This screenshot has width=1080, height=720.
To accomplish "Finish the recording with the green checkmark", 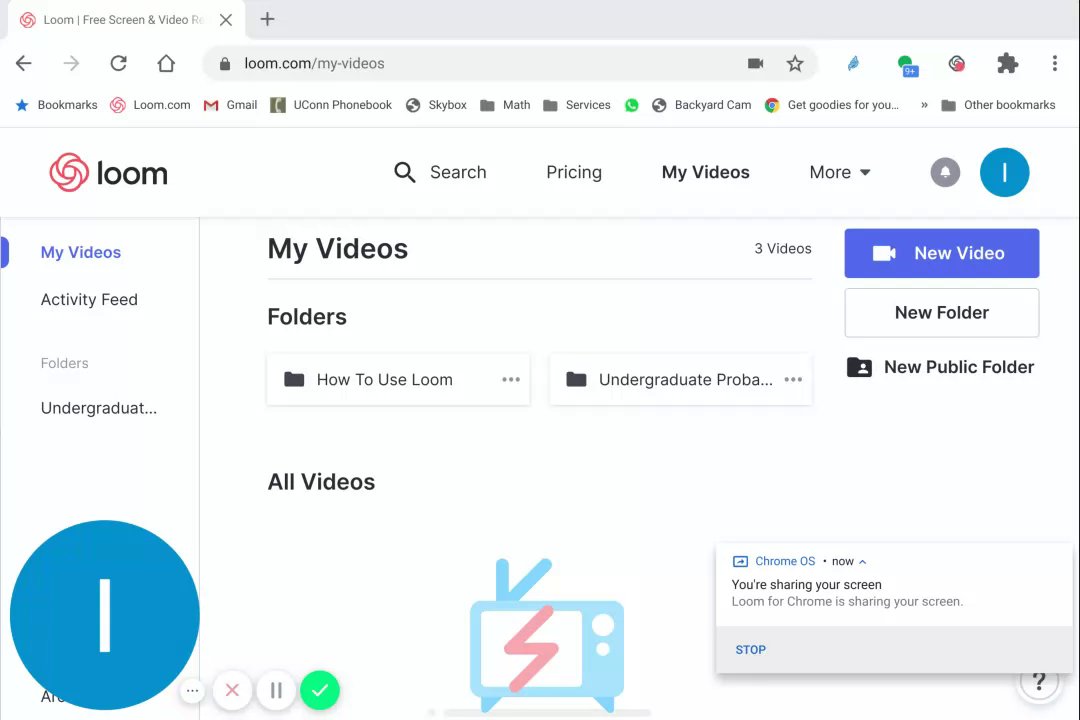I will click(x=320, y=690).
